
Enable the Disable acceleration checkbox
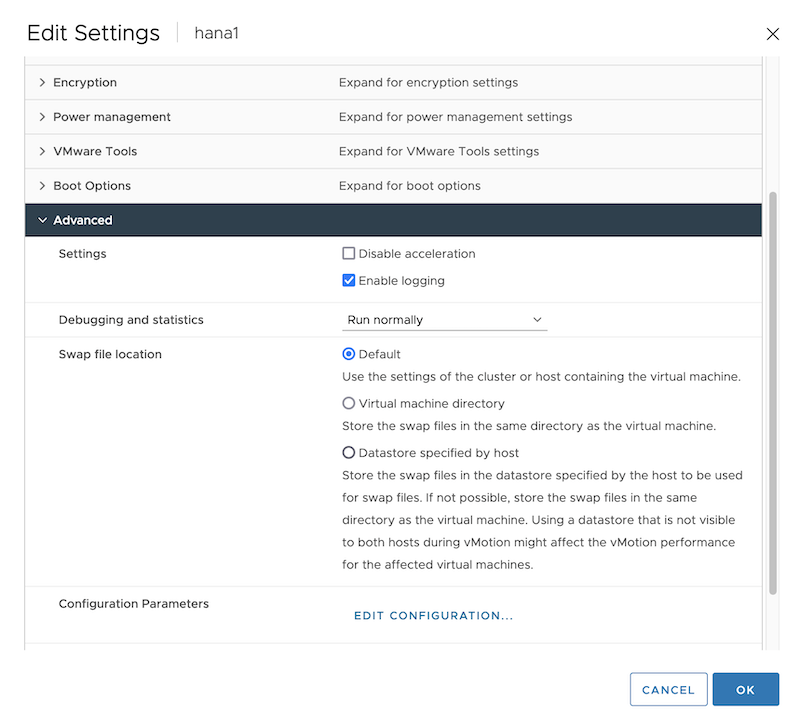349,254
